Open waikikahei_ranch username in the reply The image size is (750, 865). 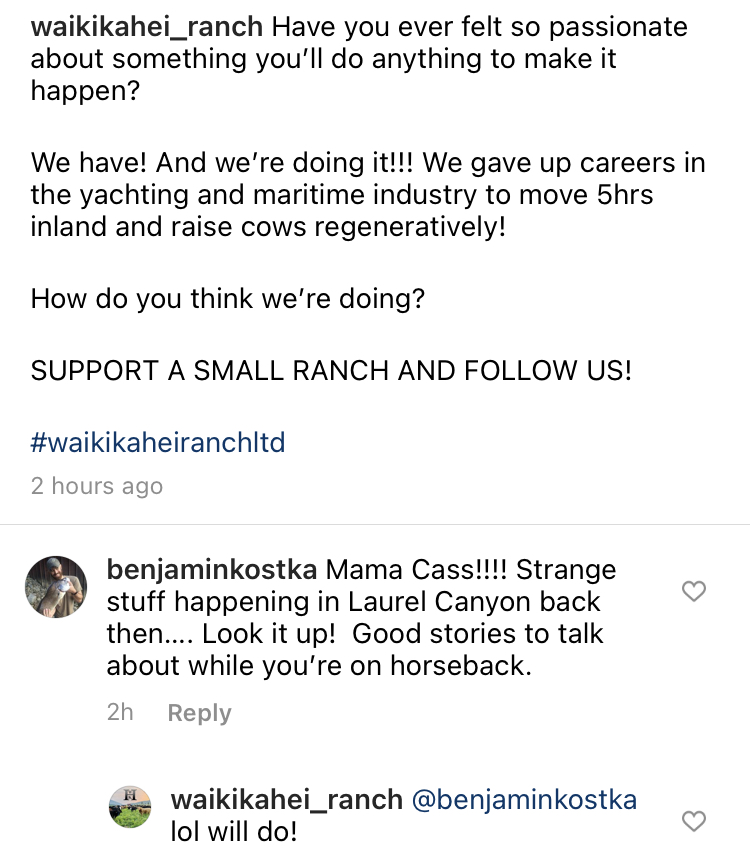coord(287,801)
